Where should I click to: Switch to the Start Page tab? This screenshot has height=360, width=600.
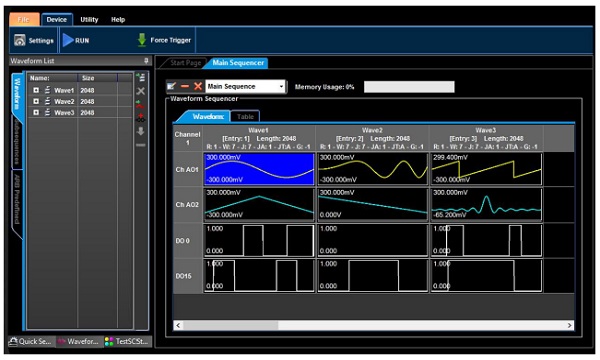pos(185,63)
